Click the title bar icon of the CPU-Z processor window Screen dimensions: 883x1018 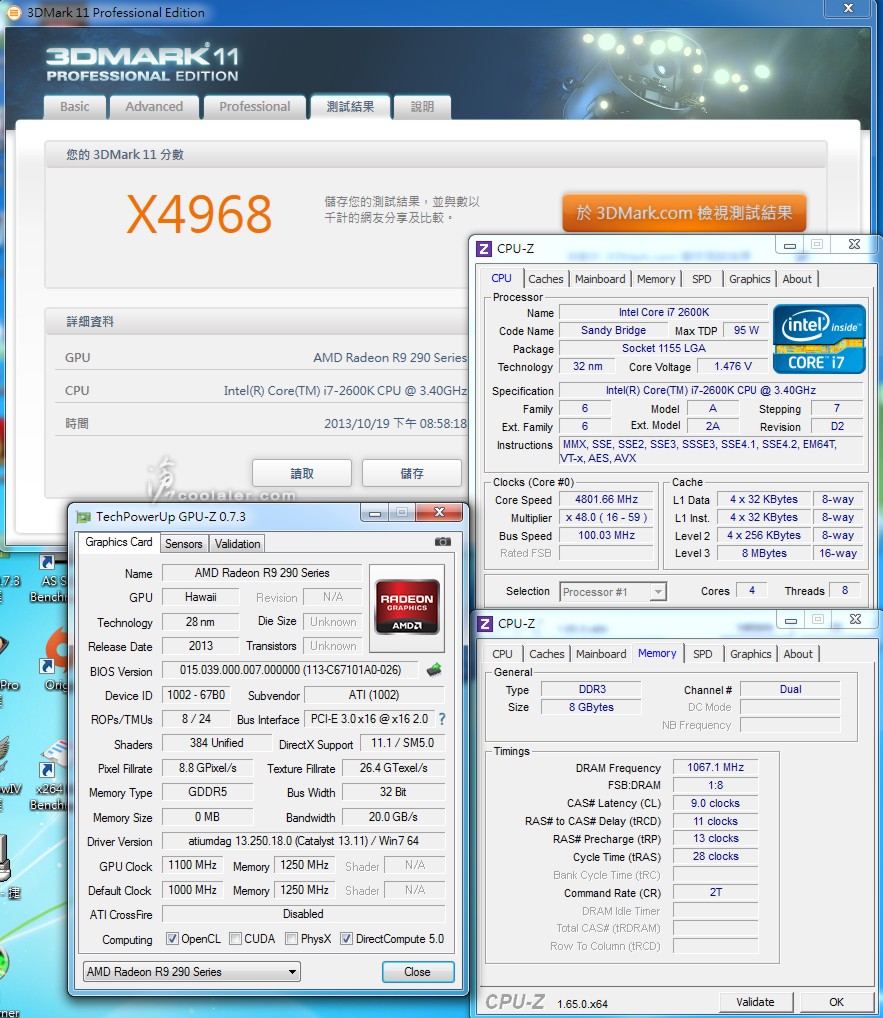[484, 249]
